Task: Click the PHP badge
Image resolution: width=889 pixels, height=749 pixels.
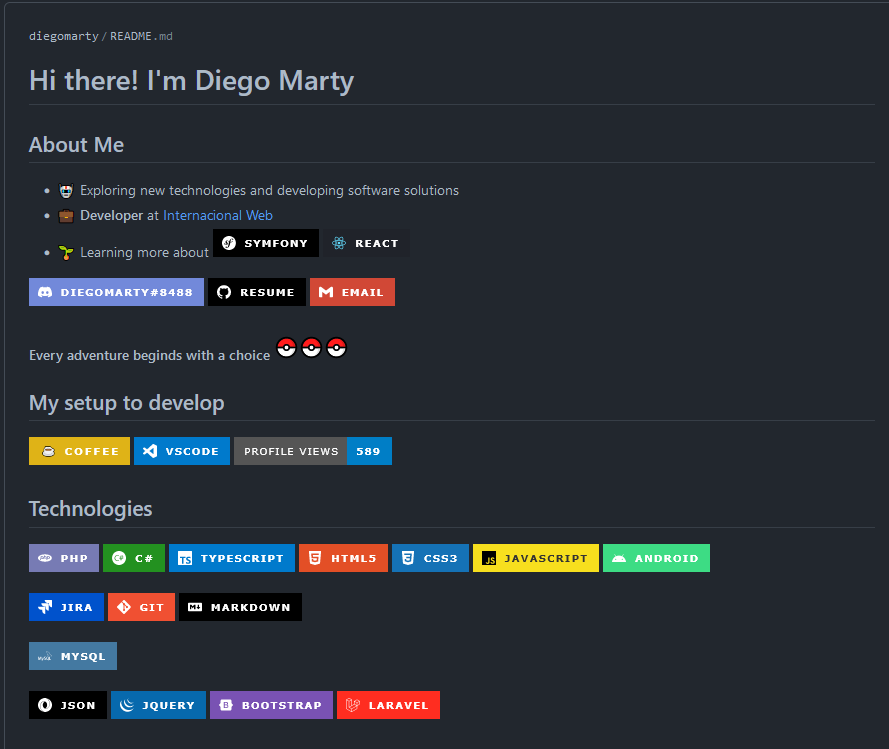Action: pyautogui.click(x=63, y=558)
